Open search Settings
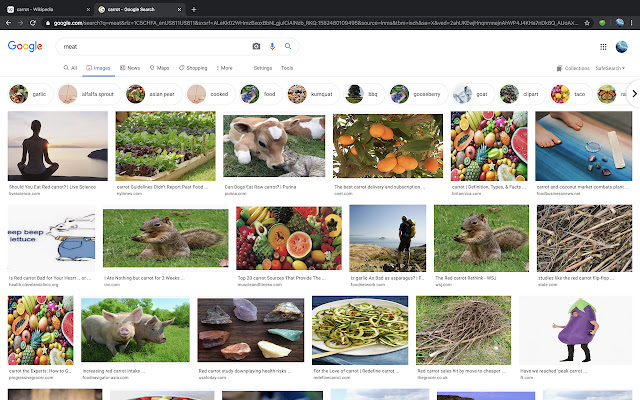Screen dimensions: 640x400 (x=262, y=68)
